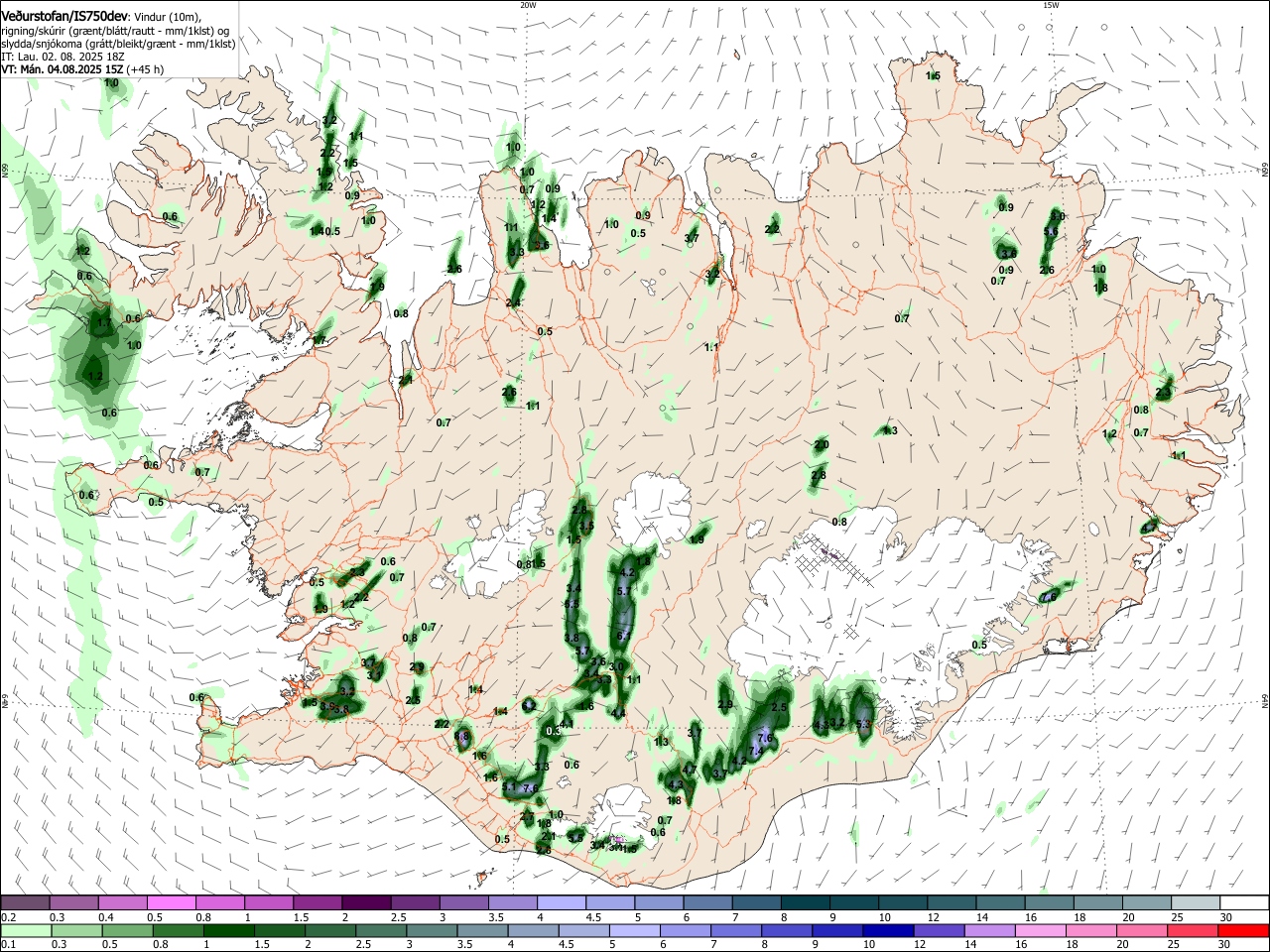Click the darkest green 1 mm rain swatch
Viewport: 1270px width, 952px height.
[227, 930]
